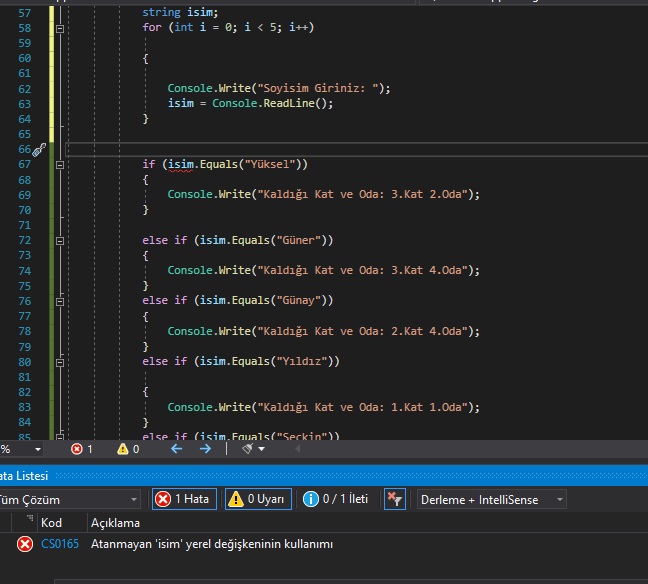The height and width of the screenshot is (584, 648).
Task: Toggle the '0 / 1 İleti' messages filter
Action: pos(336,499)
